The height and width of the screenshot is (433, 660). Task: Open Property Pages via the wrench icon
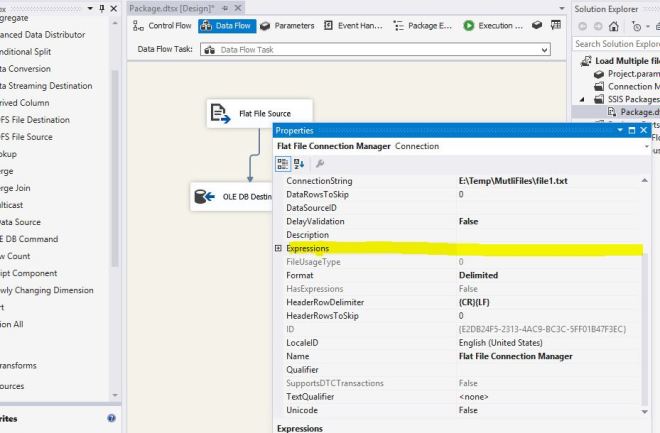point(319,163)
